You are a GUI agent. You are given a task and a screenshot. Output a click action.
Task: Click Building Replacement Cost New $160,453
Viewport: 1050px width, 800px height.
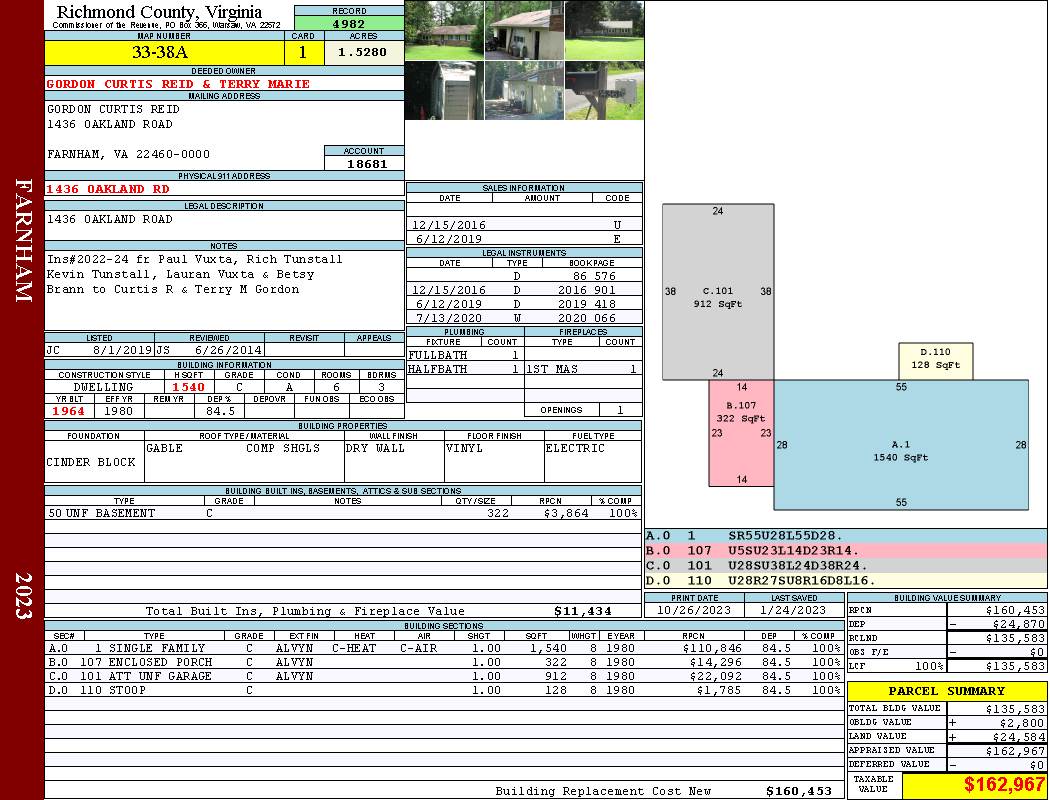coord(798,791)
